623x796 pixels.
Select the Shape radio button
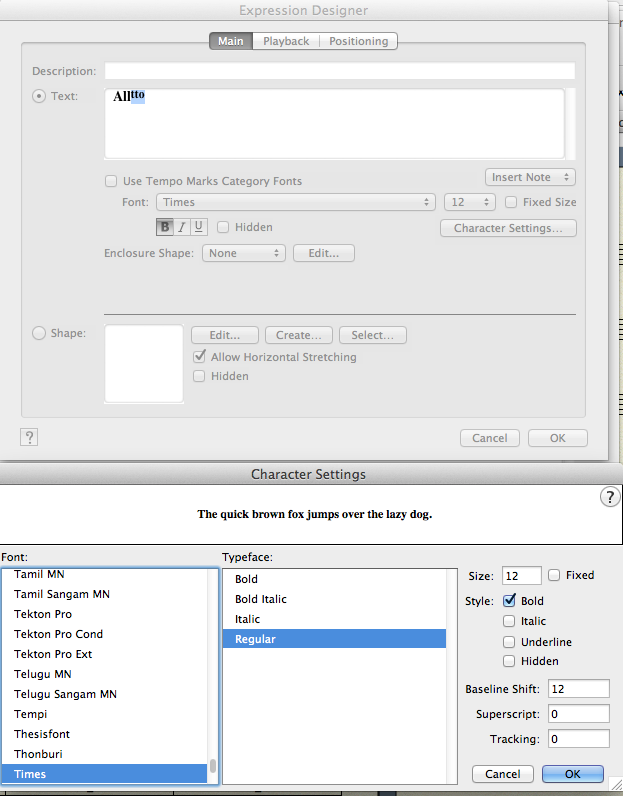point(40,334)
